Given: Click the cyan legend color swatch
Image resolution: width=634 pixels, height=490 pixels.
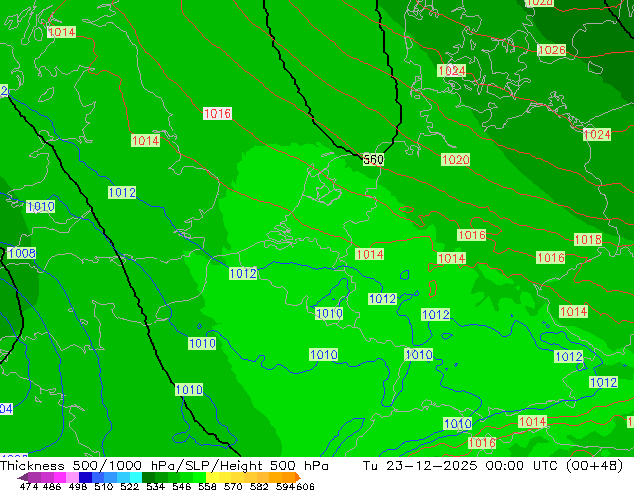Looking at the screenshot, I should point(136,477).
